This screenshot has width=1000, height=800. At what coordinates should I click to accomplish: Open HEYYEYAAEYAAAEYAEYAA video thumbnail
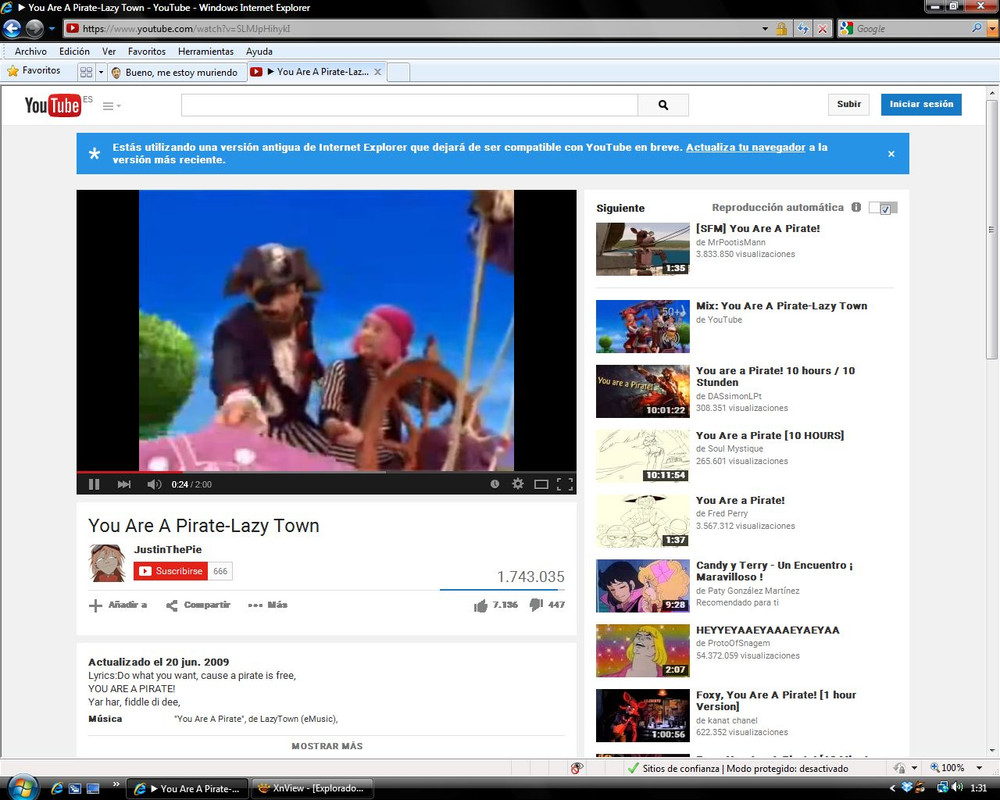point(643,650)
